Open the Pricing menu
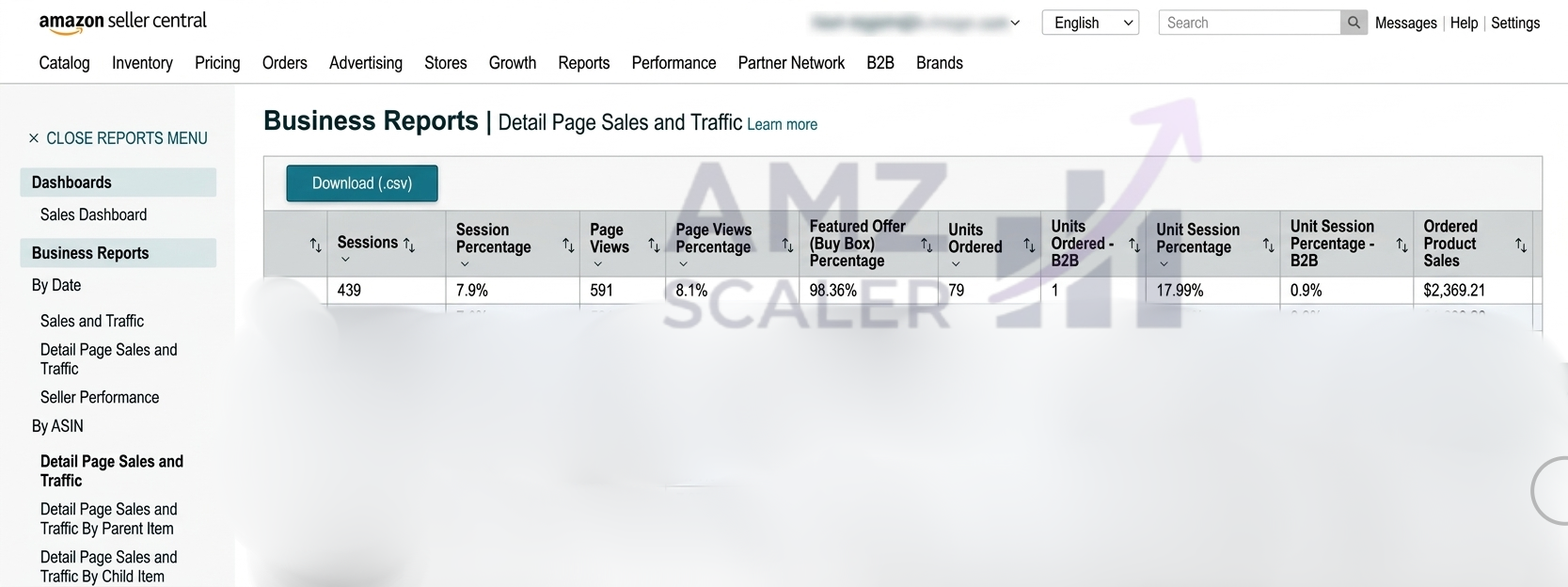This screenshot has height=587, width=1568. [217, 63]
